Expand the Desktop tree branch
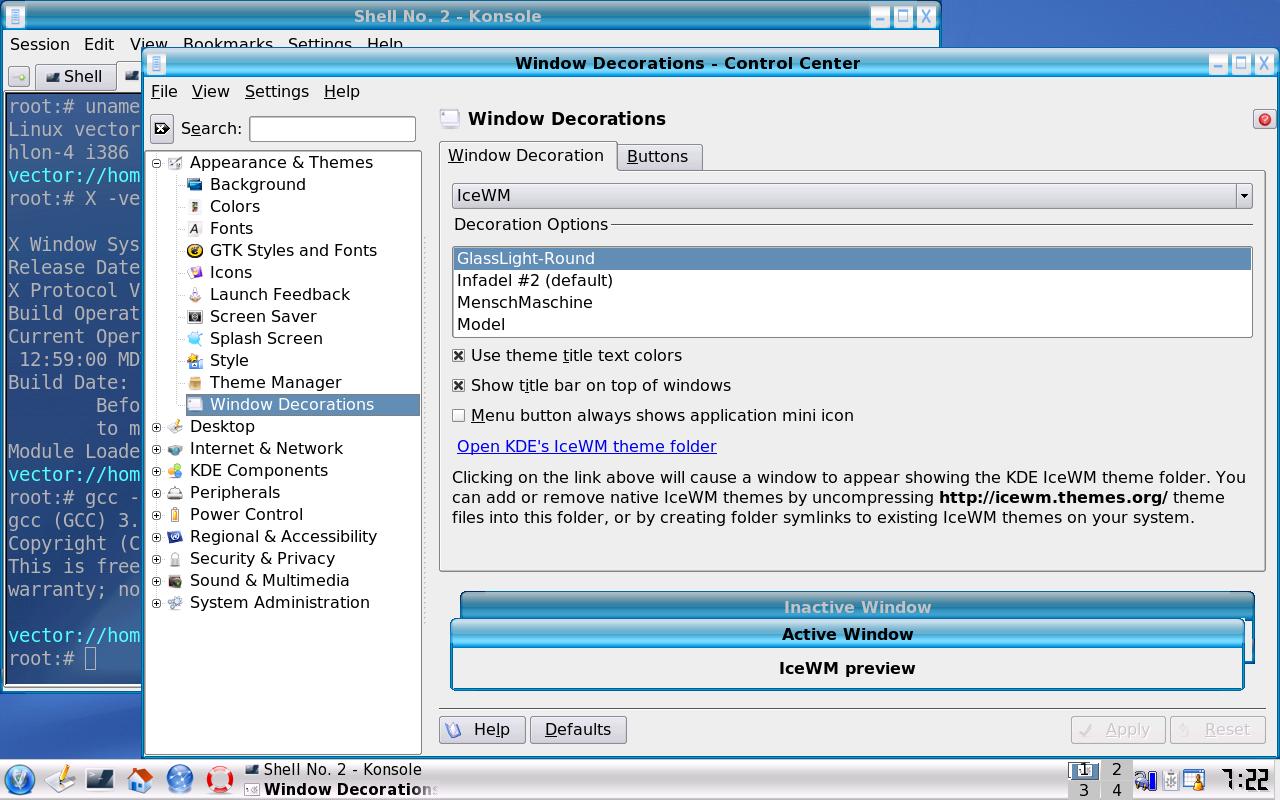 [x=156, y=426]
